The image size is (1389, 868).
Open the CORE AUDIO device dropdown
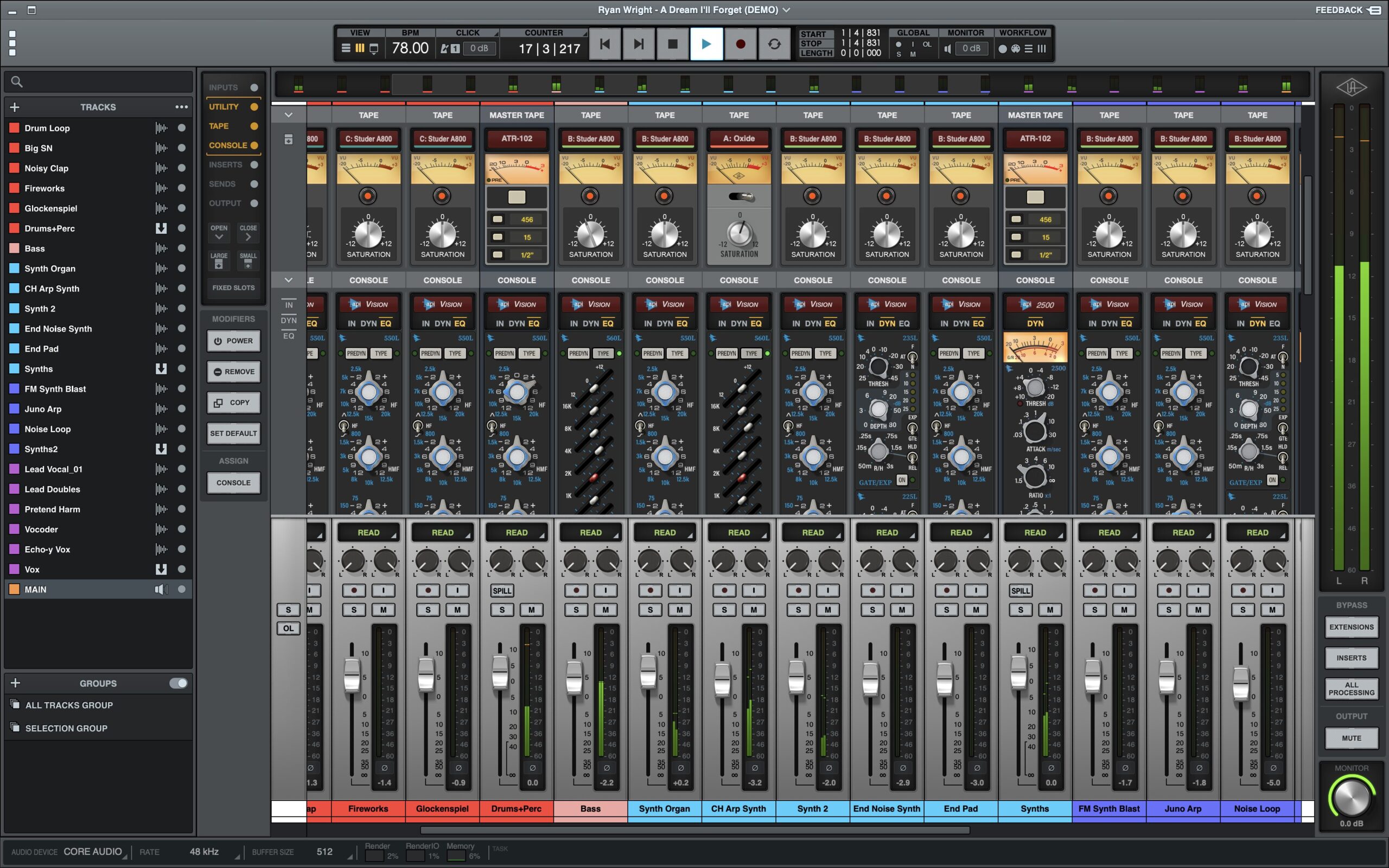(95, 852)
